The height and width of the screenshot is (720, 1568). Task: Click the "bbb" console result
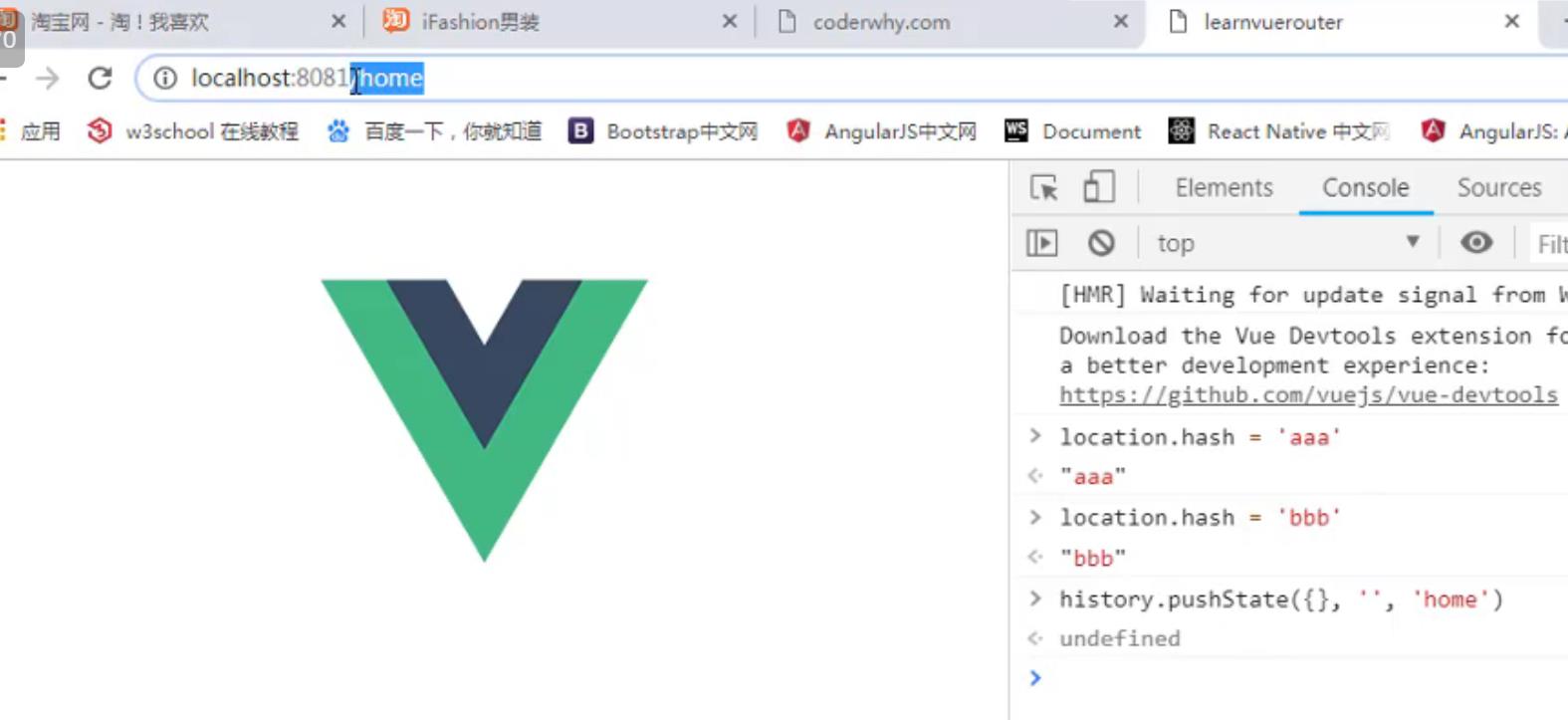click(x=1092, y=558)
